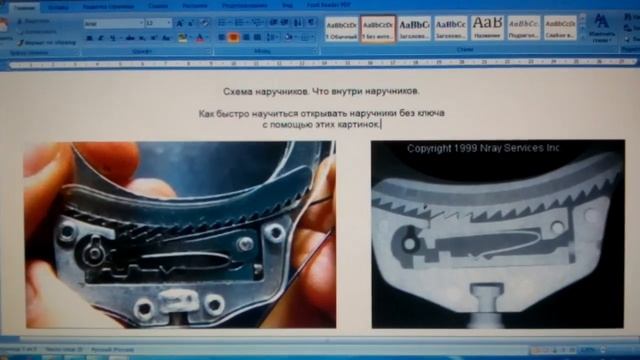Open the Change Styles (Изменить стили) menu
This screenshot has height=360, width=640.
[x=602, y=28]
